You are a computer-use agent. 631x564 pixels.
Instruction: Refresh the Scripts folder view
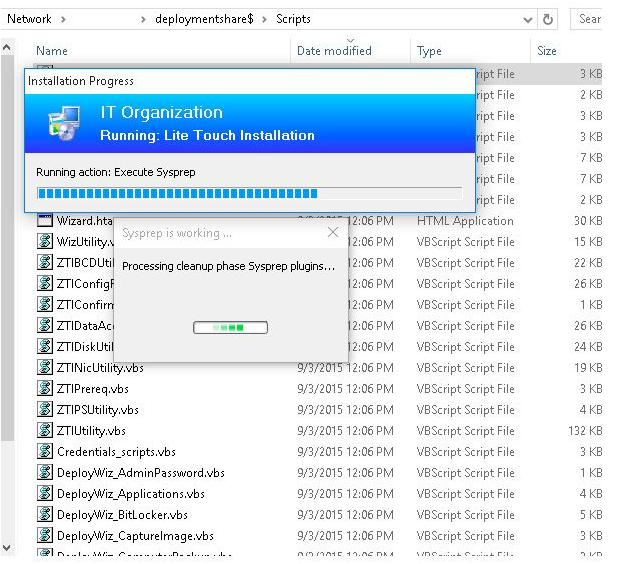click(x=547, y=19)
